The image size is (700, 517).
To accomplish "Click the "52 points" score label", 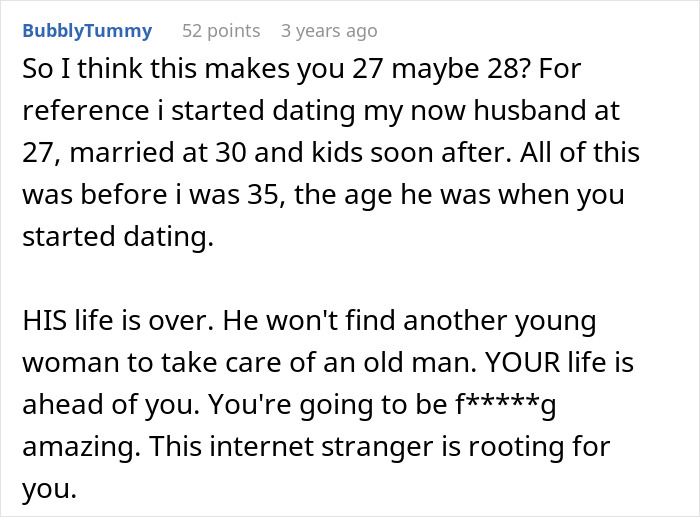I will pyautogui.click(x=221, y=31).
